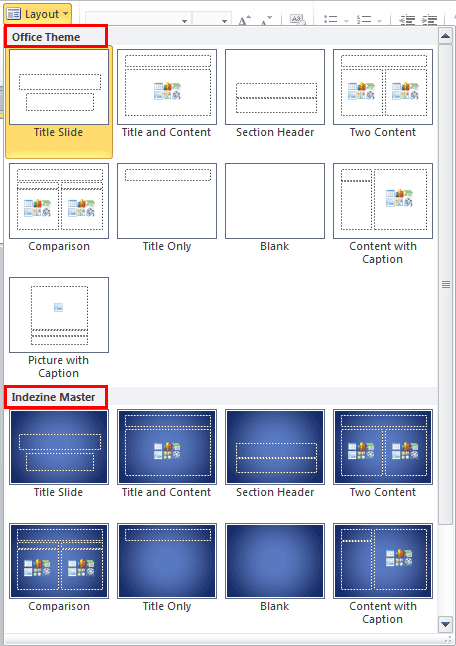Pick Office Theme Section Header layout
This screenshot has width=456, height=646.
tap(275, 94)
